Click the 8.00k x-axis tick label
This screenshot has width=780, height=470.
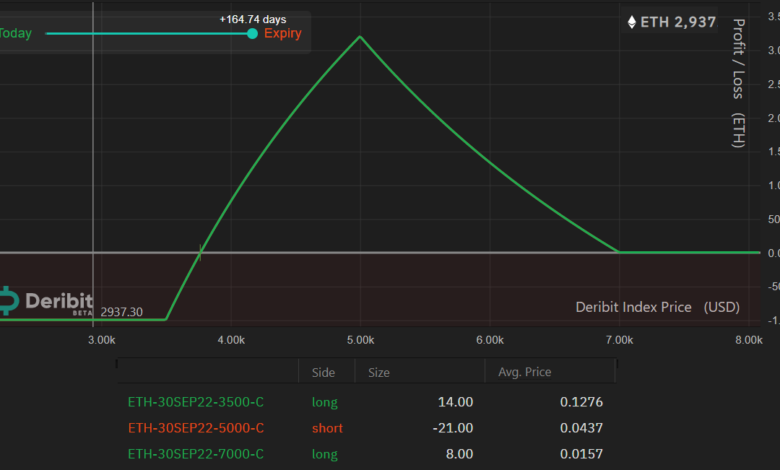pos(749,340)
